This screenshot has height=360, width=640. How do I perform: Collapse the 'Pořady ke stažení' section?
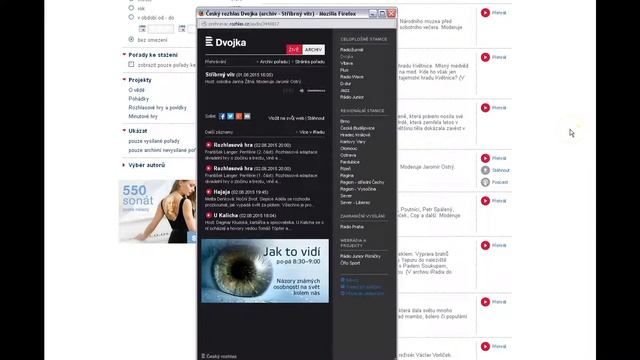[124, 54]
